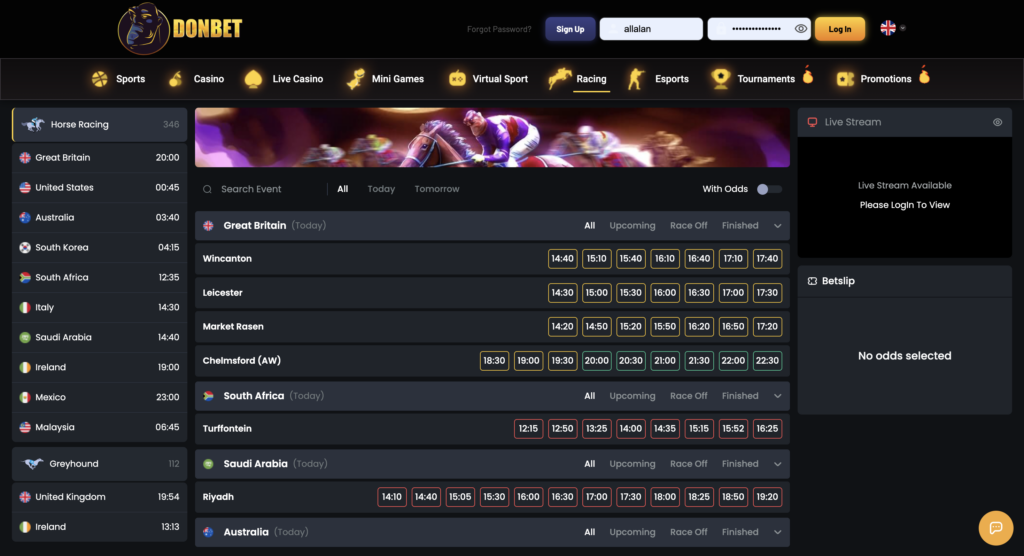Show password with the eye icon
1024x556 pixels.
pos(801,29)
